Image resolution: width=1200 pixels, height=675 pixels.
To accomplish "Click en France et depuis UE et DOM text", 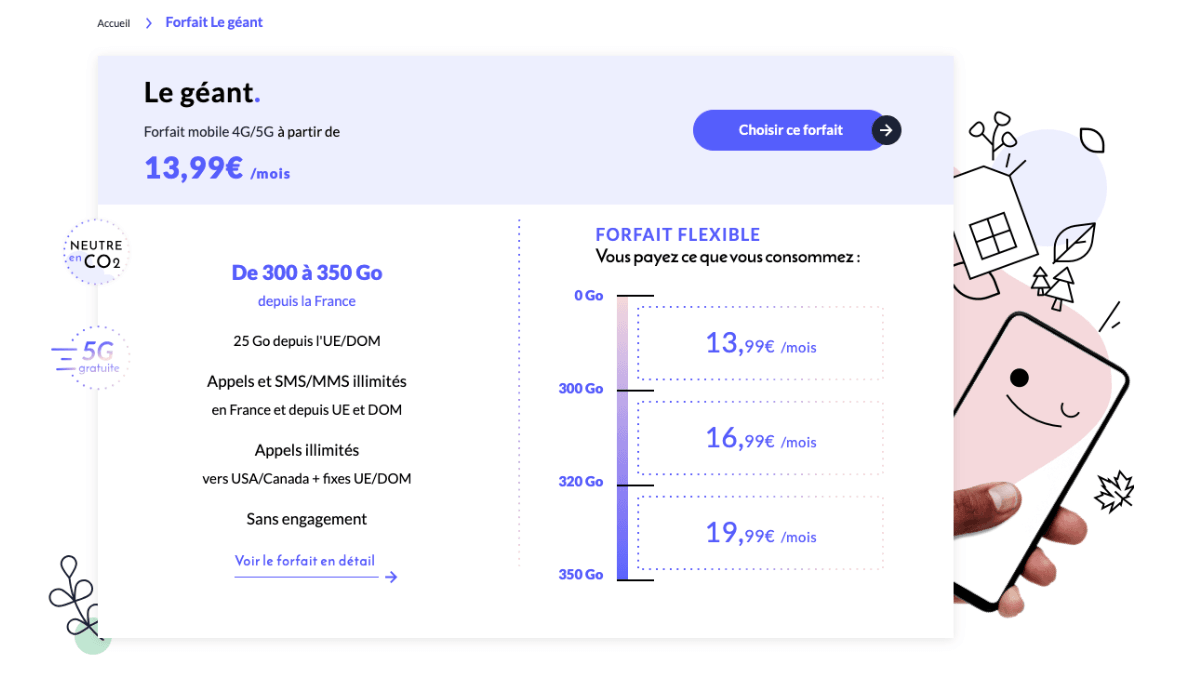I will (307, 410).
